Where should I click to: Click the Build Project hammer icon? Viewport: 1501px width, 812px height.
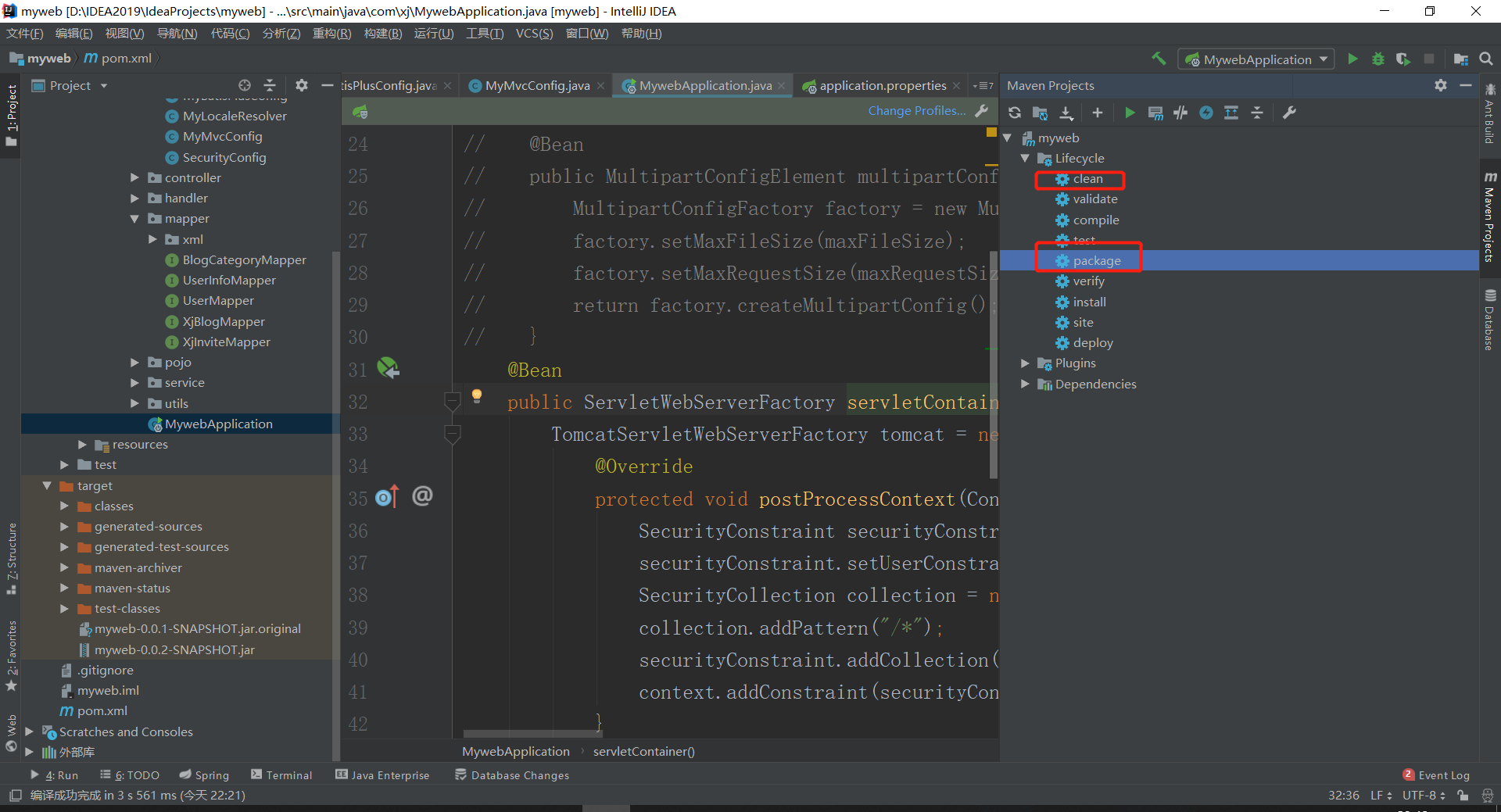click(1159, 59)
